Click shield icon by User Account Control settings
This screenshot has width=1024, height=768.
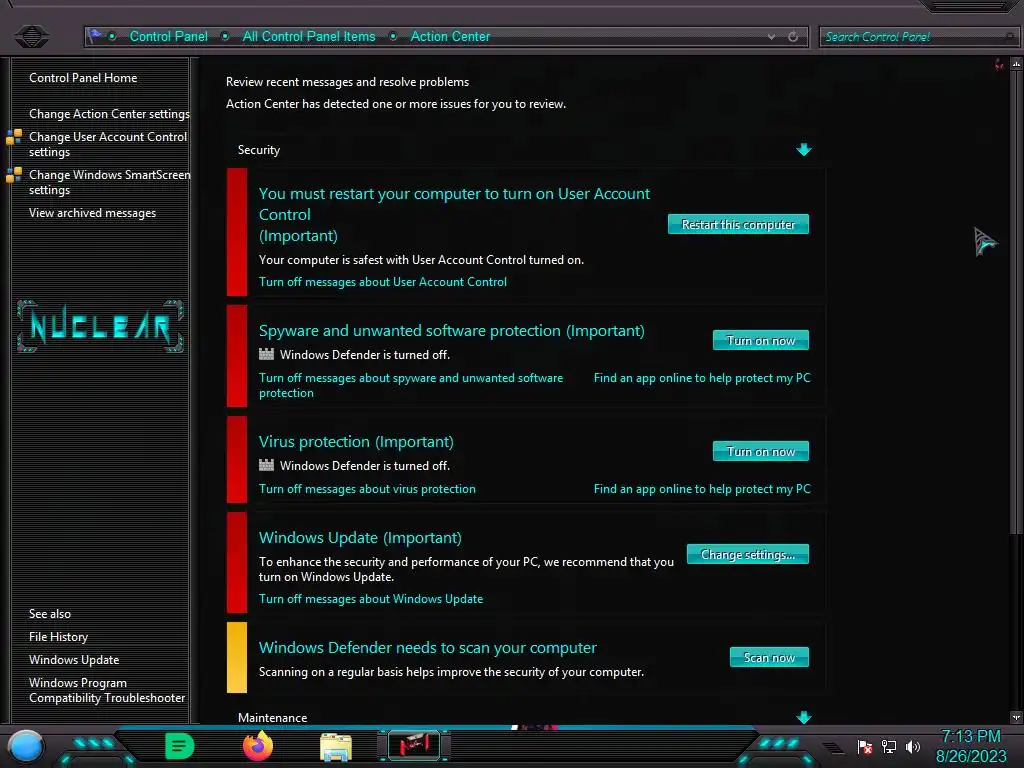(14, 136)
